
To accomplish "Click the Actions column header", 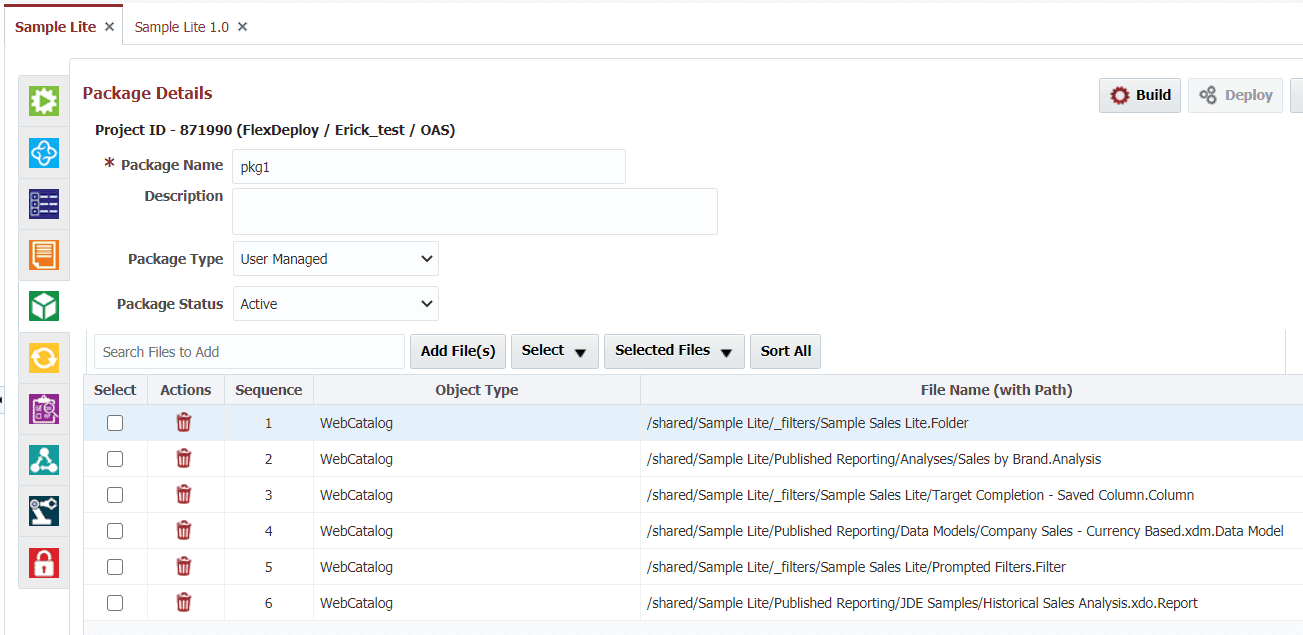I will (186, 390).
